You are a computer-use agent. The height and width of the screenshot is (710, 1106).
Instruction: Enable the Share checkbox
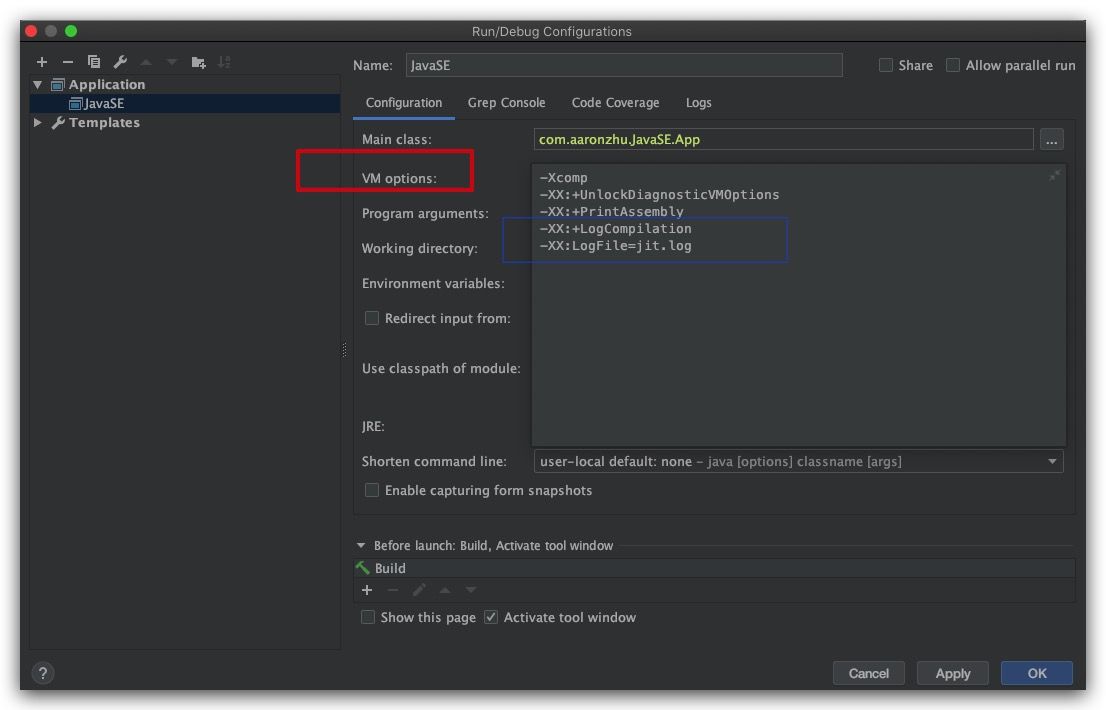pos(886,65)
